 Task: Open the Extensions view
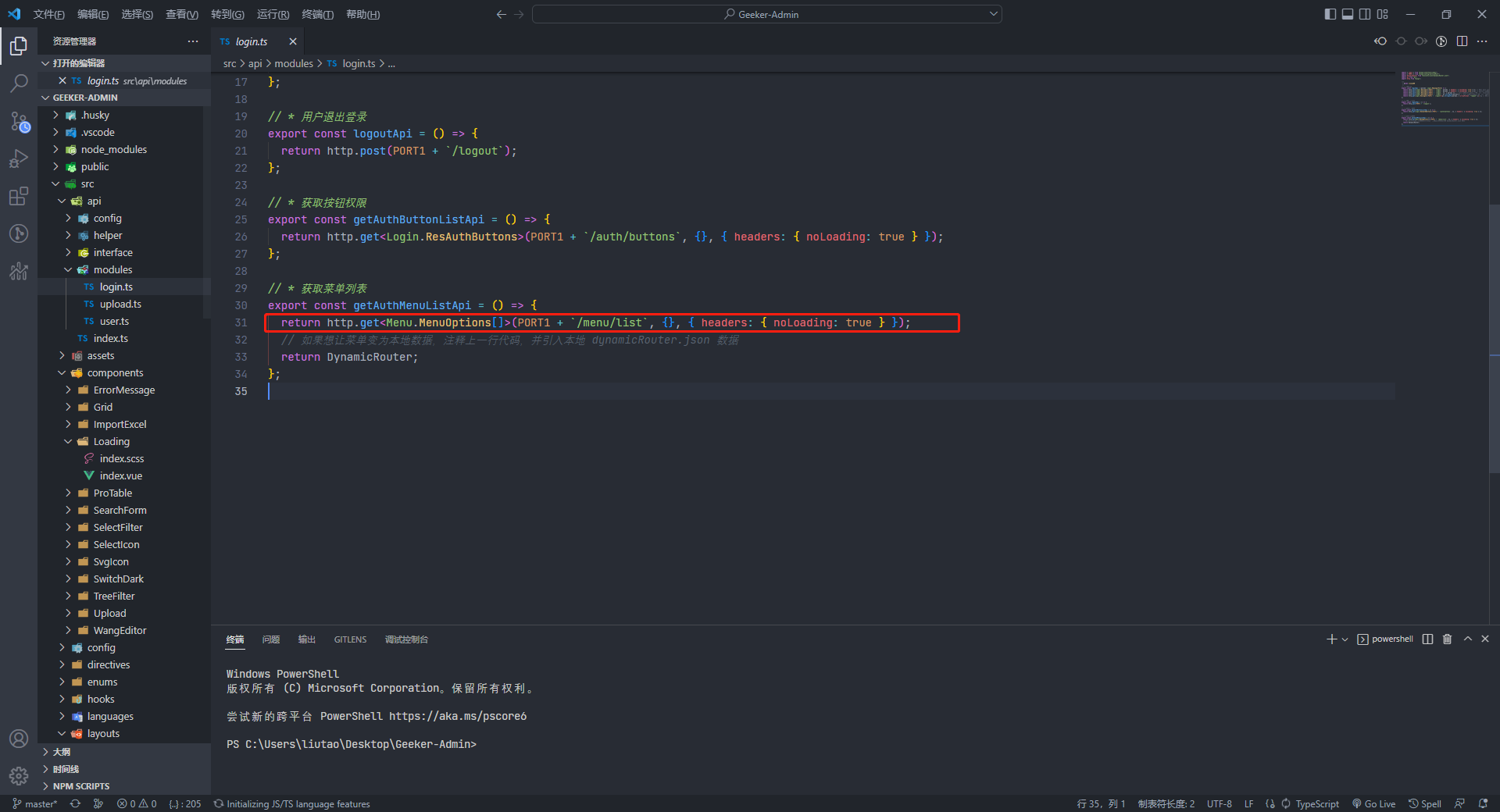tap(19, 196)
